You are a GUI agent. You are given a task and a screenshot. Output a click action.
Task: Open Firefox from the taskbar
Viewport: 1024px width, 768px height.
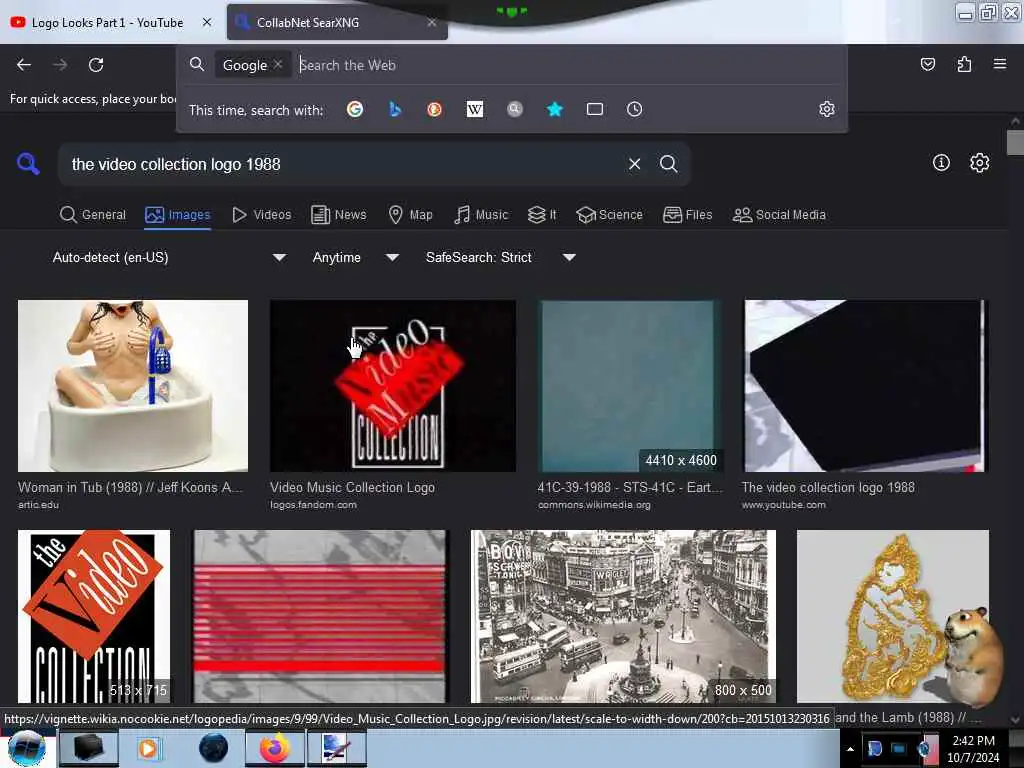coord(274,748)
